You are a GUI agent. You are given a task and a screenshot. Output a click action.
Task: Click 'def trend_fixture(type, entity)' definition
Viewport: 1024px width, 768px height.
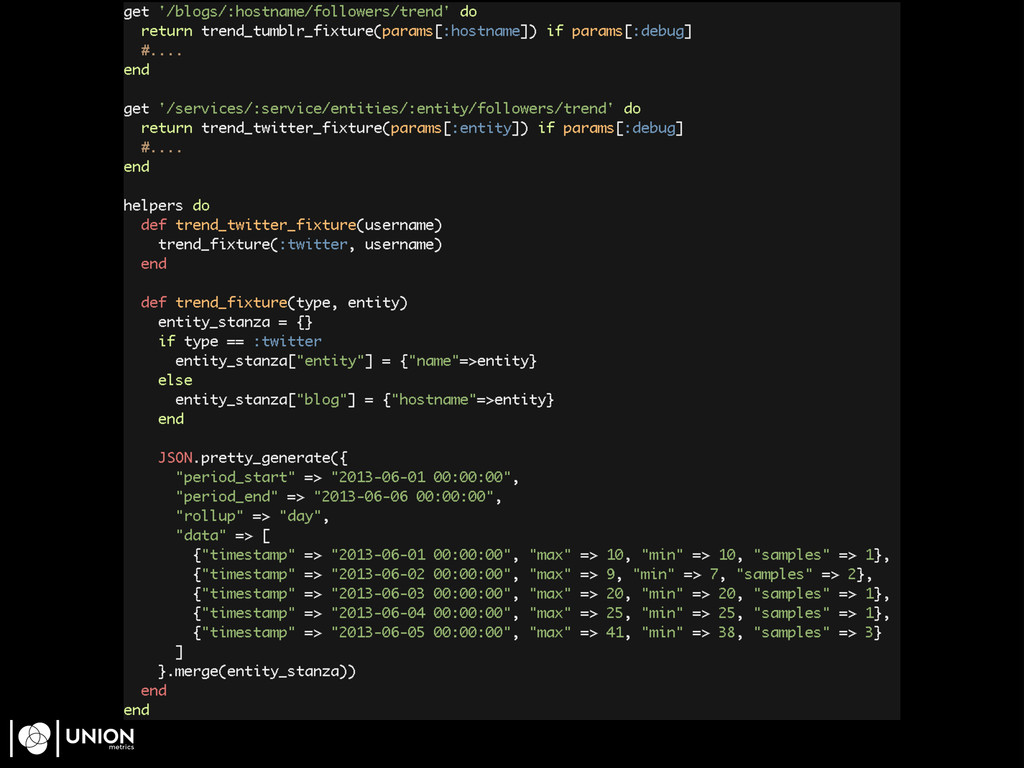point(274,303)
